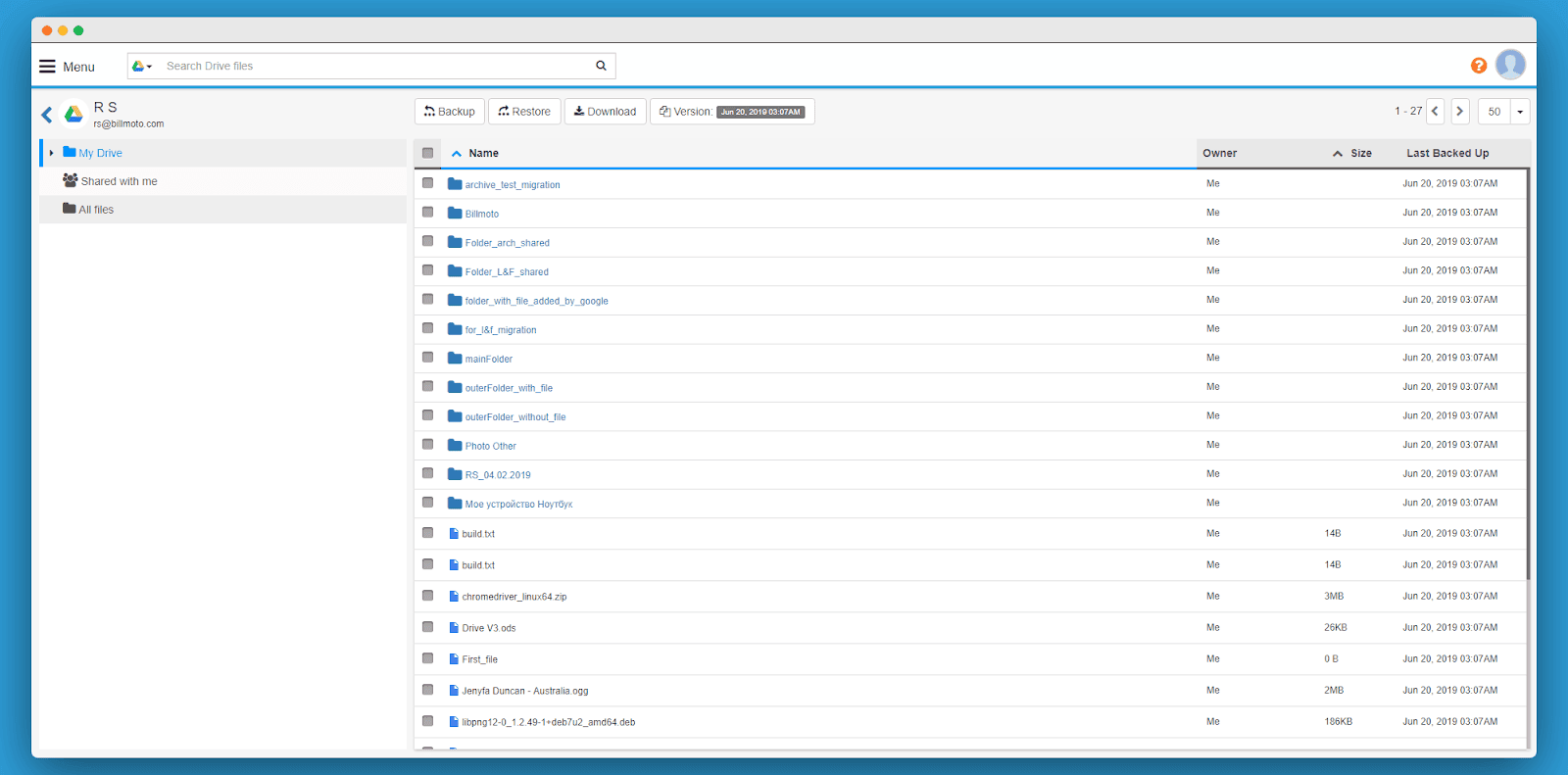Click the All files folder icon
The width and height of the screenshot is (1568, 775).
(70, 209)
